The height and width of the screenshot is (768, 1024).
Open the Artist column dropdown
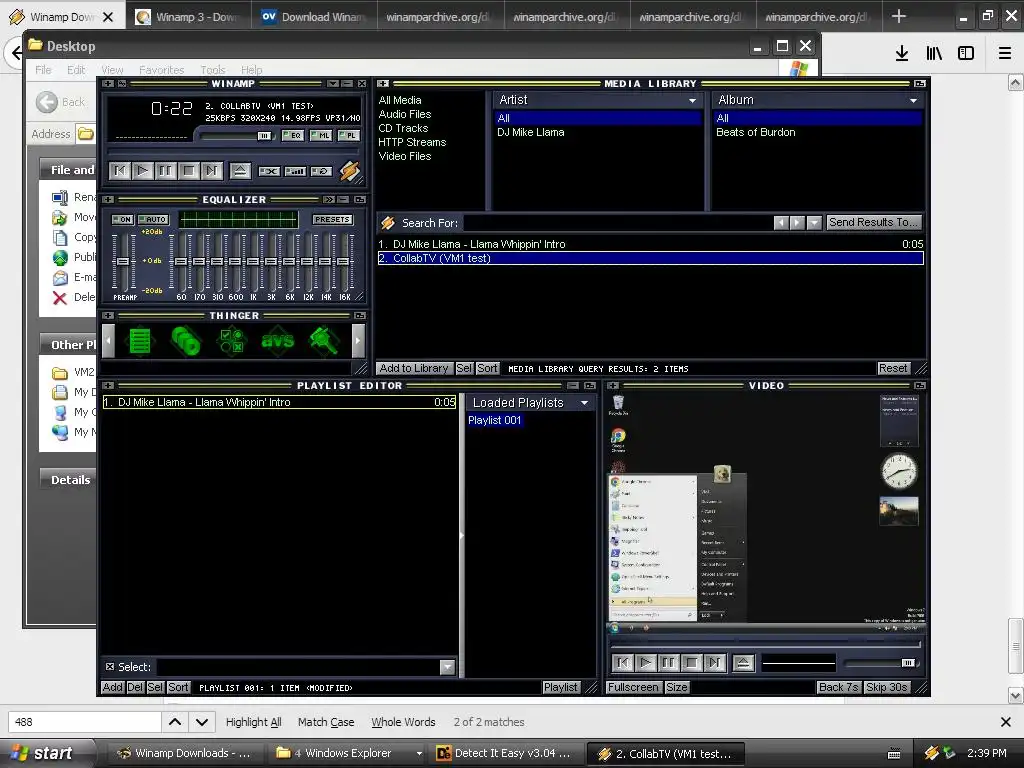coord(692,100)
